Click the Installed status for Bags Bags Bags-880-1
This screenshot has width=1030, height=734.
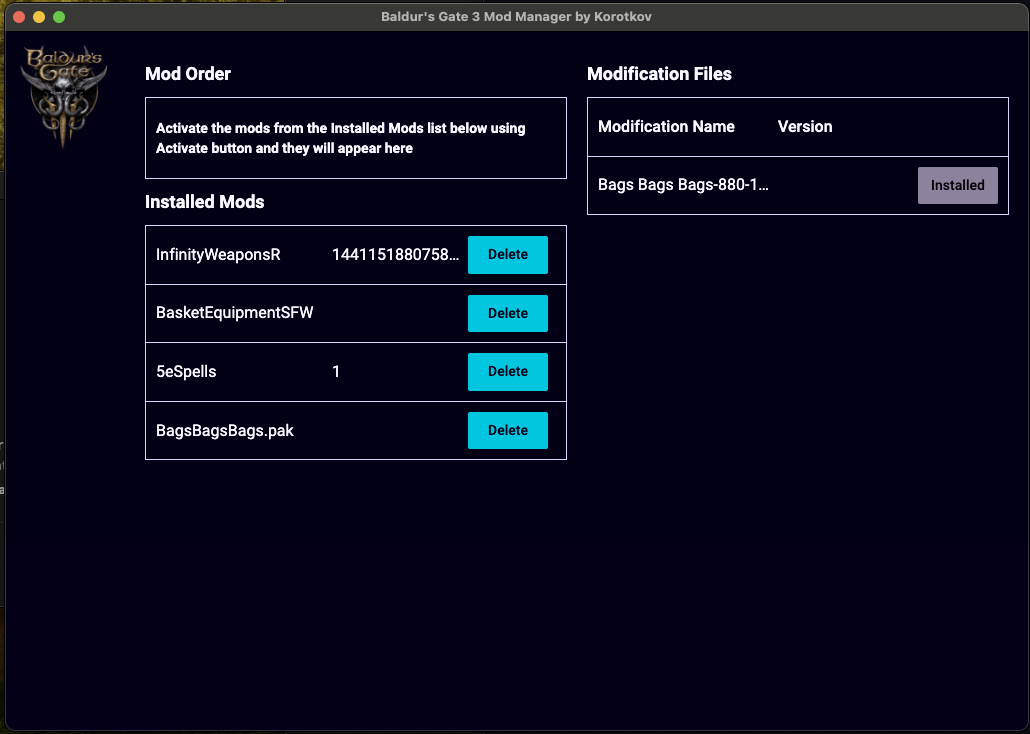(957, 185)
